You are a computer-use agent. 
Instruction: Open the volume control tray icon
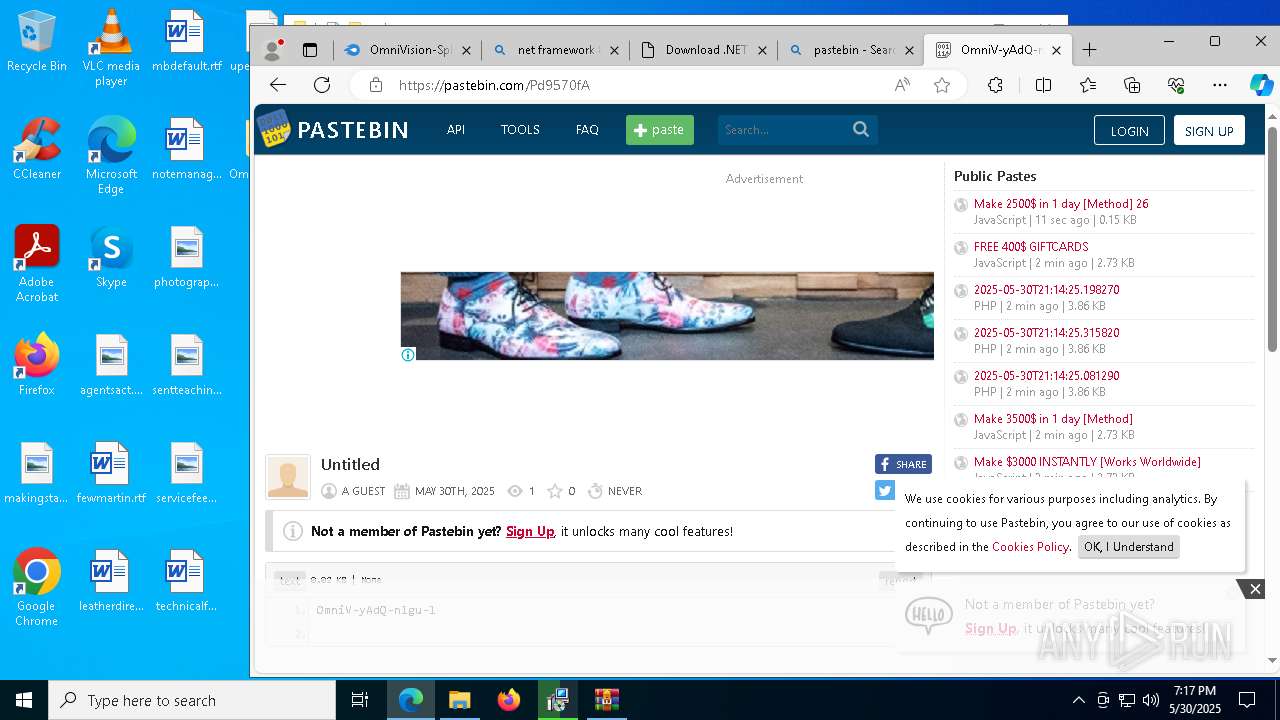[x=1151, y=700]
